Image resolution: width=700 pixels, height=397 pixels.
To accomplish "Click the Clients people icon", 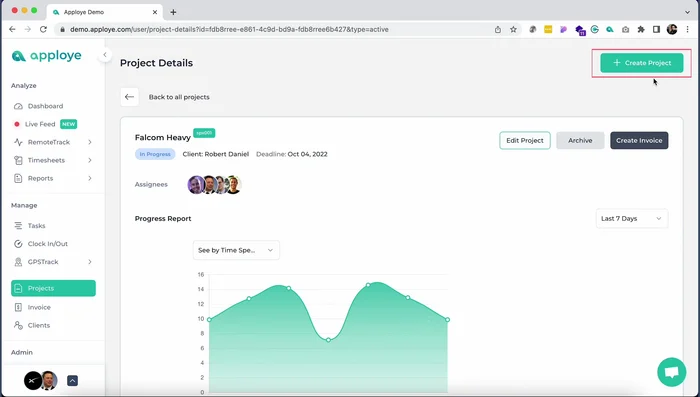I will (18, 325).
